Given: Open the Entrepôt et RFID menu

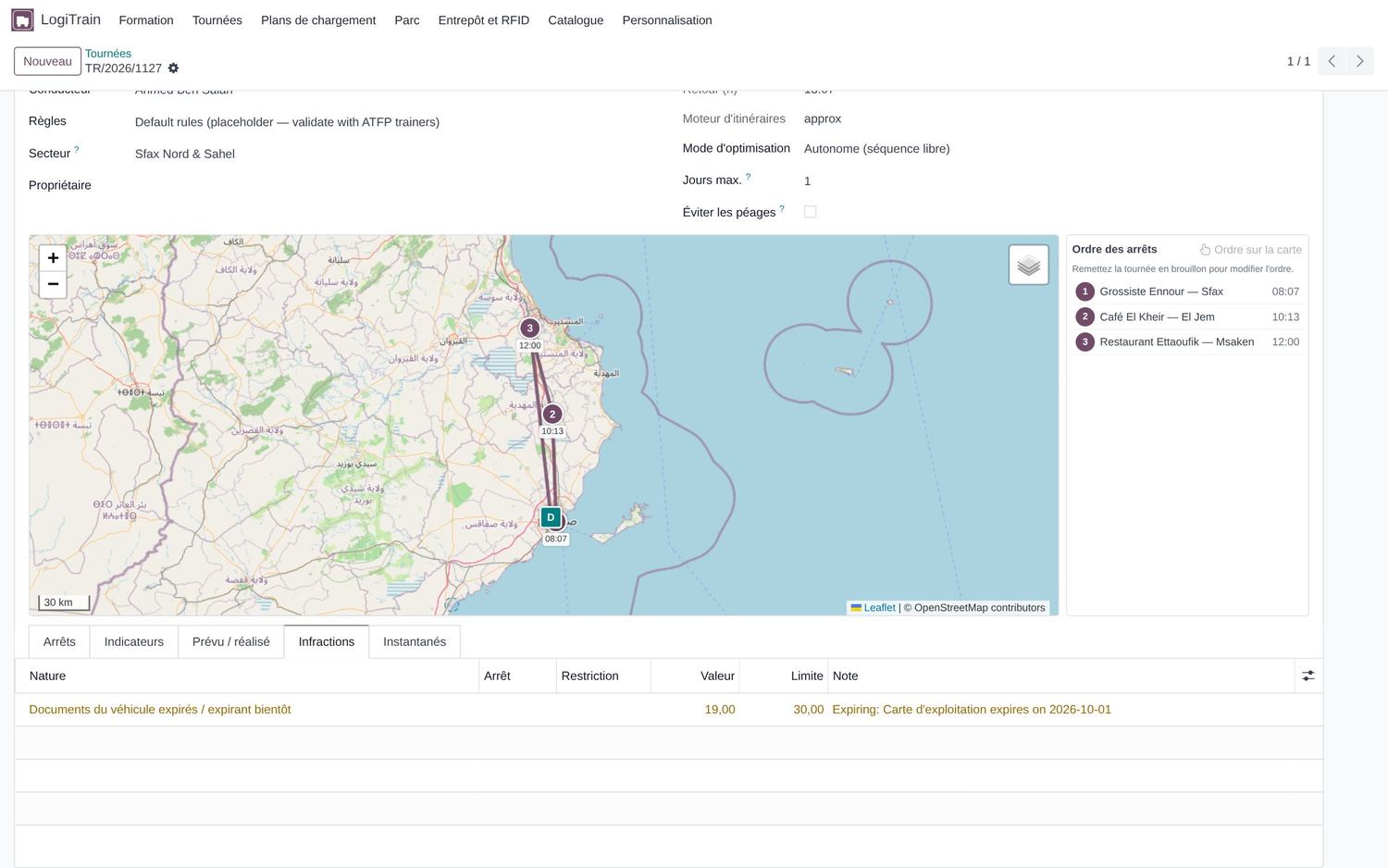Looking at the screenshot, I should pos(484,20).
